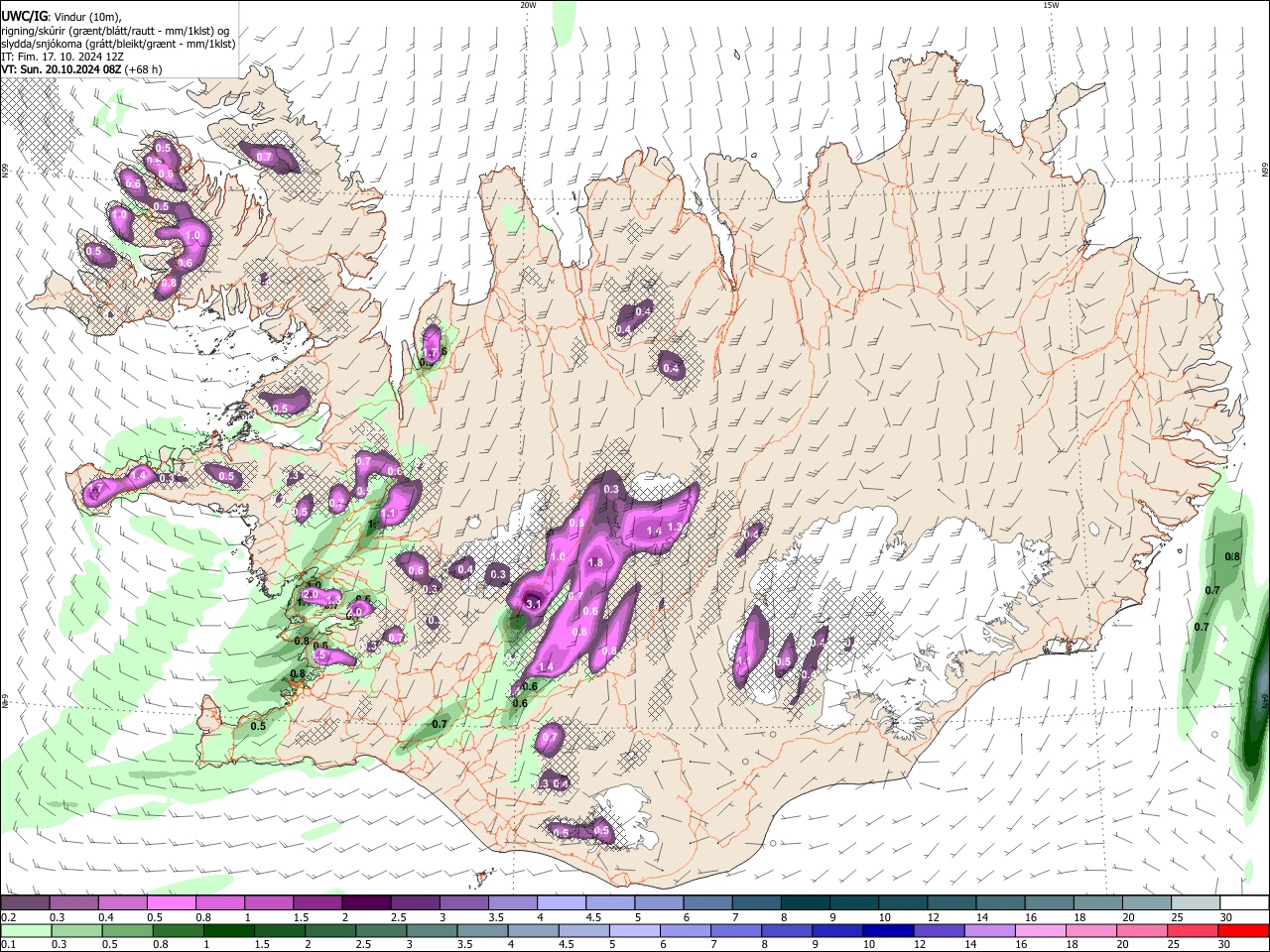This screenshot has height=952, width=1270.
Task: Click the '(+68 h)' forecast offset text
Action: 144,69
